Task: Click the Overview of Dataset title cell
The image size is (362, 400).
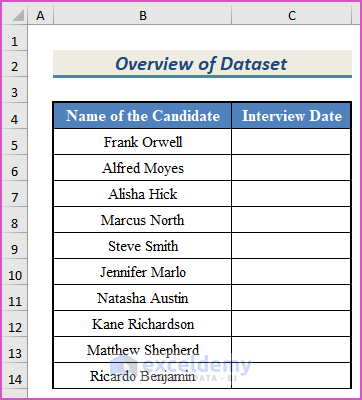Action: tap(202, 63)
